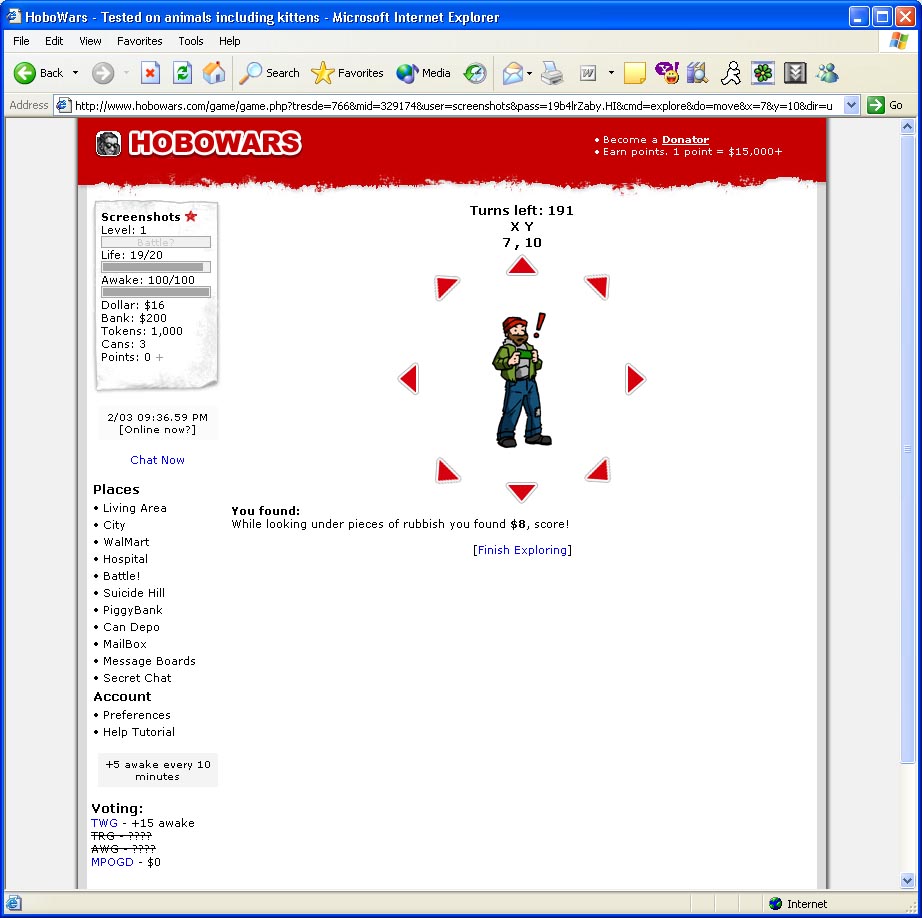922x918 pixels.
Task: Open the PiggyBank place link
Action: point(132,610)
